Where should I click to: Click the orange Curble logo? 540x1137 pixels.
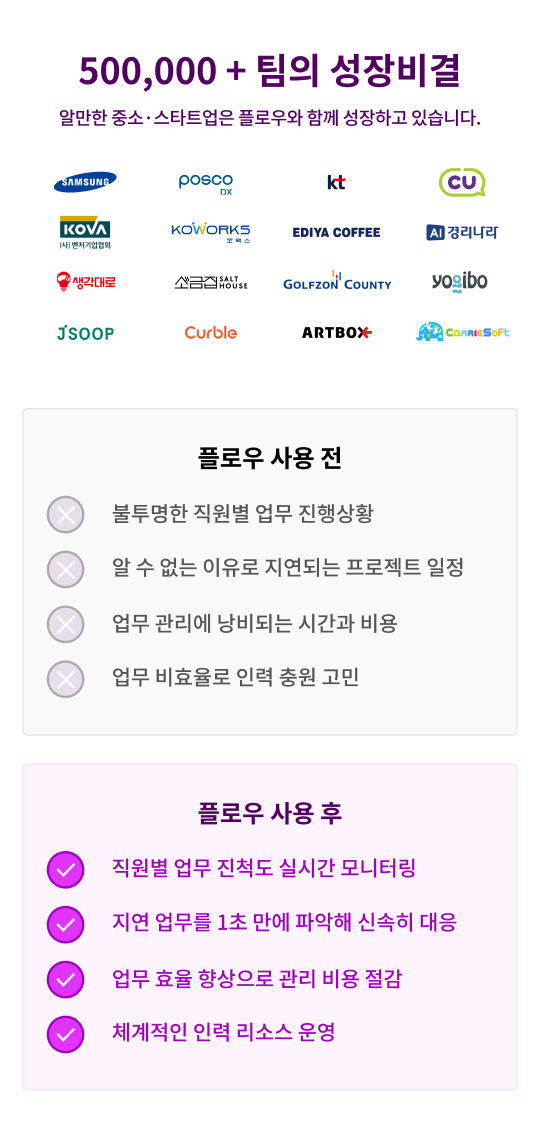[211, 332]
